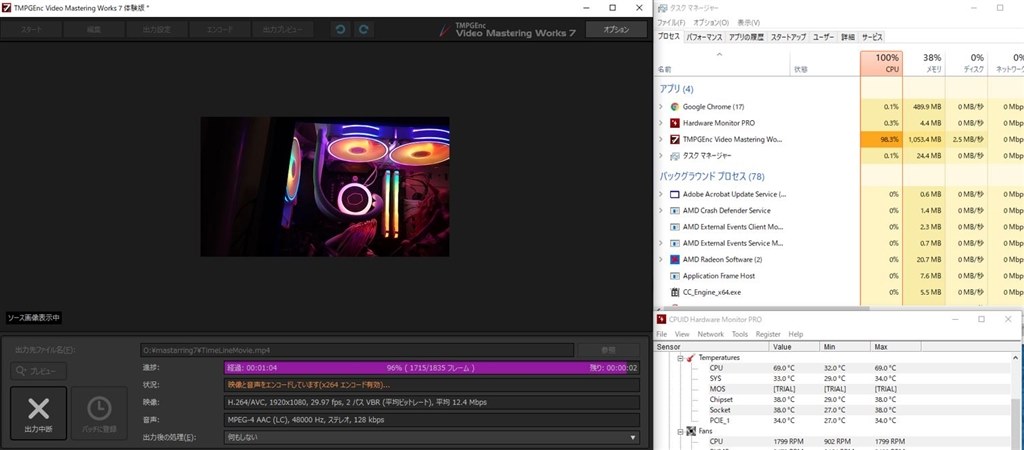Click Google Chrome icon in Task Manager list
This screenshot has height=450, width=1024.
675,106
